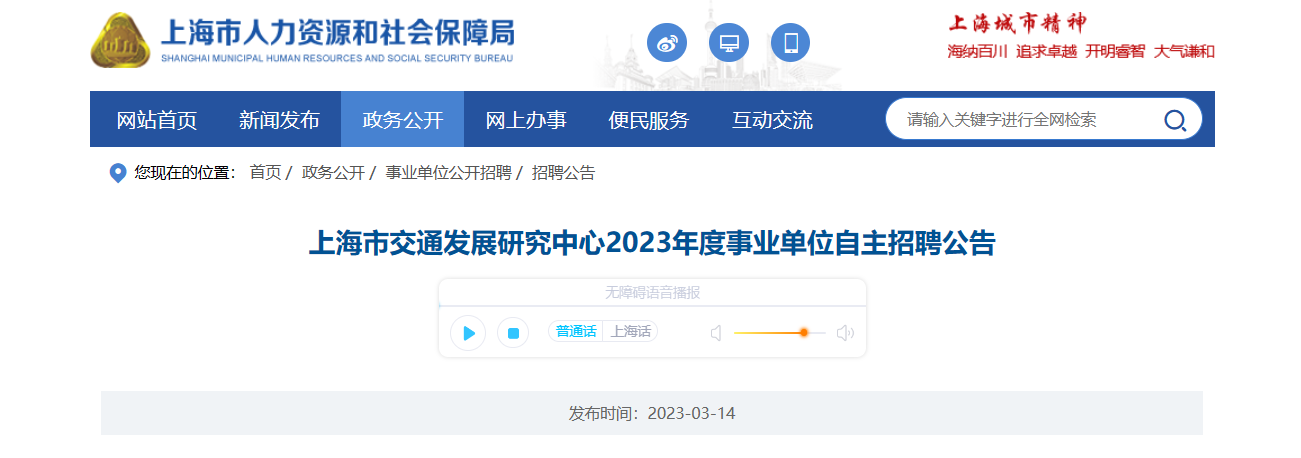Open the 网站首页 menu
Viewport: 1301px width, 458px height.
157,120
